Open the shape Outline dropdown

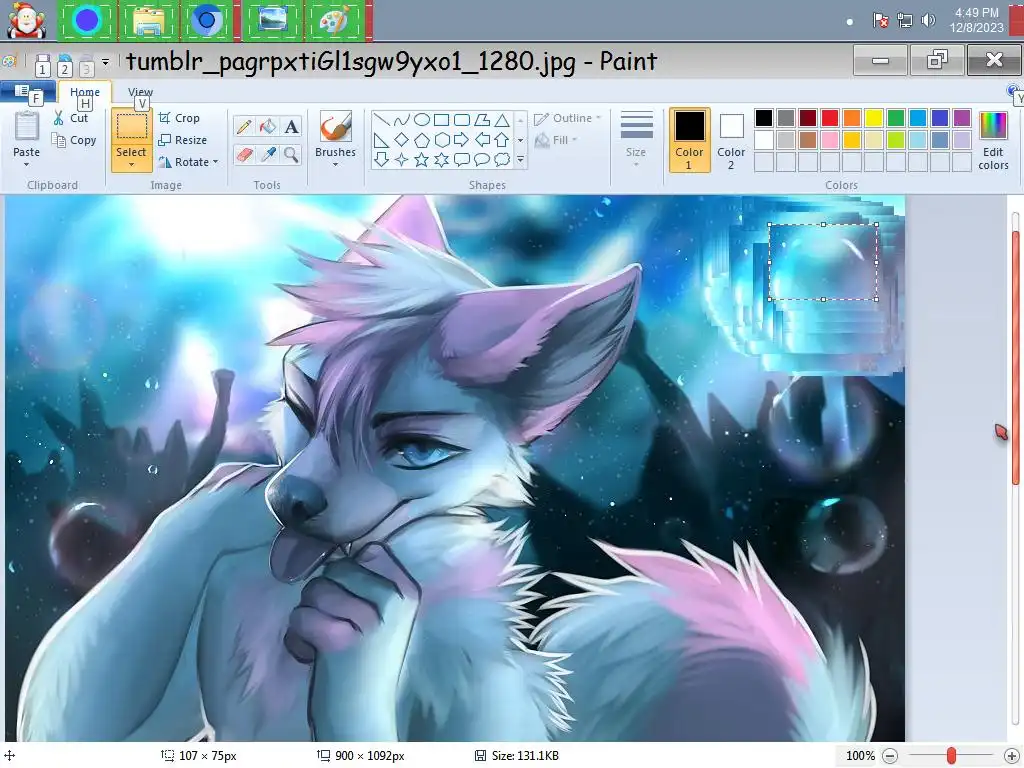pyautogui.click(x=567, y=118)
